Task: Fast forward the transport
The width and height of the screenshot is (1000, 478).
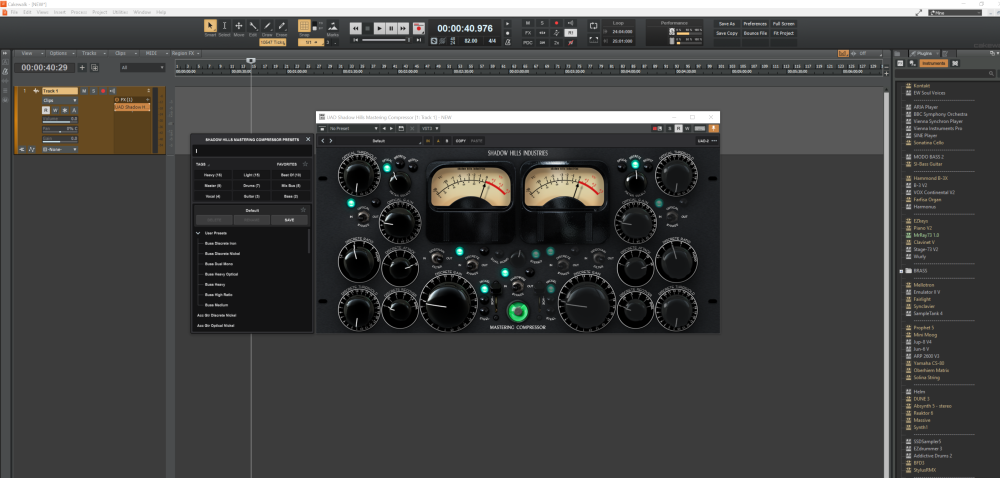Action: click(x=404, y=28)
